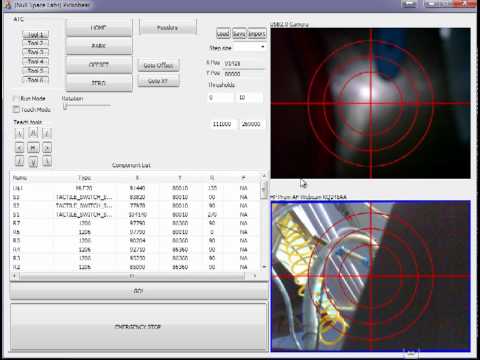Screen dimensions: 480x360
Task: Open the Feeders button
Action: pyautogui.click(x=168, y=28)
